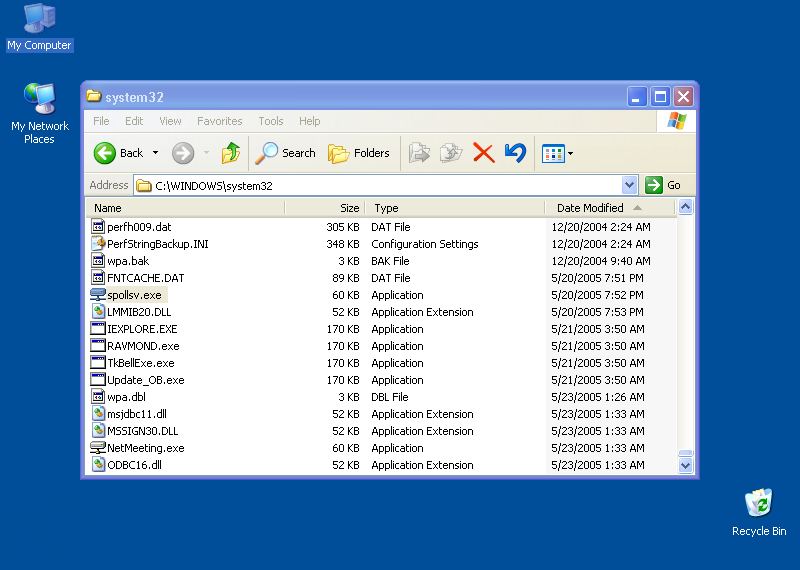This screenshot has width=800, height=570.
Task: Click the Go button
Action: [663, 185]
